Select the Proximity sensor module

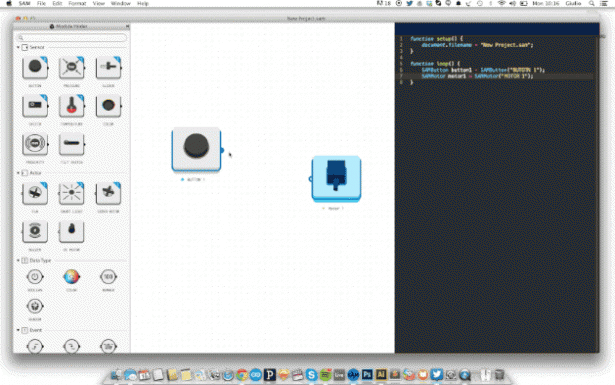click(x=35, y=144)
